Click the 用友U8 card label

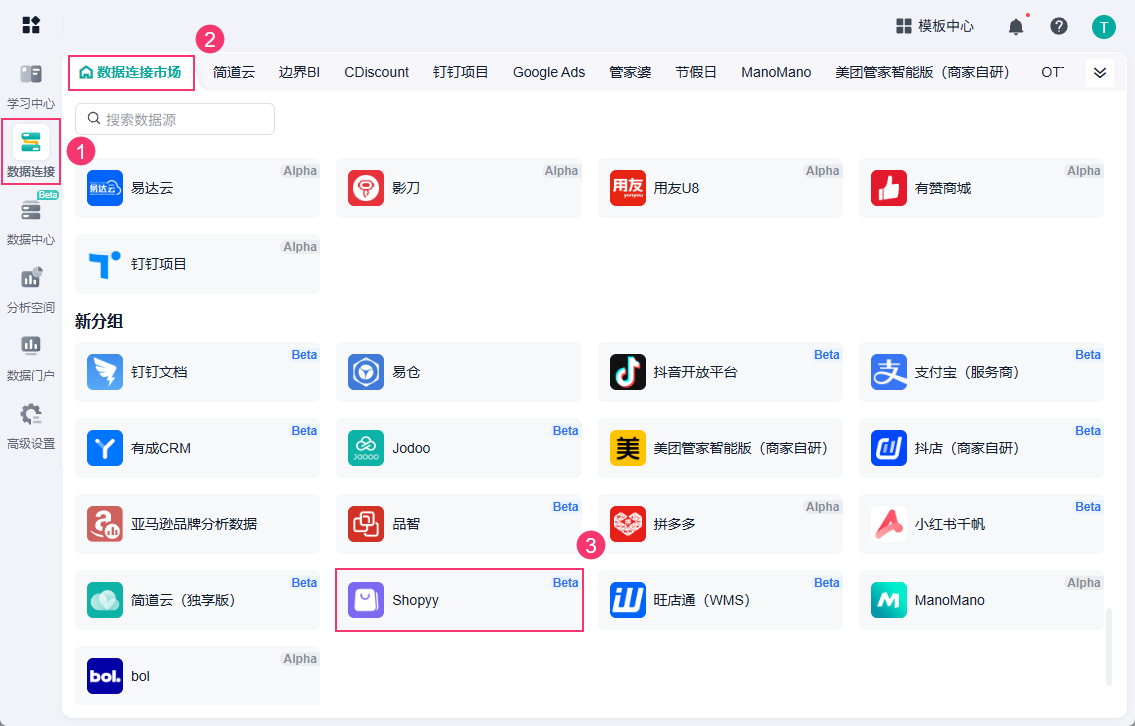(676, 188)
